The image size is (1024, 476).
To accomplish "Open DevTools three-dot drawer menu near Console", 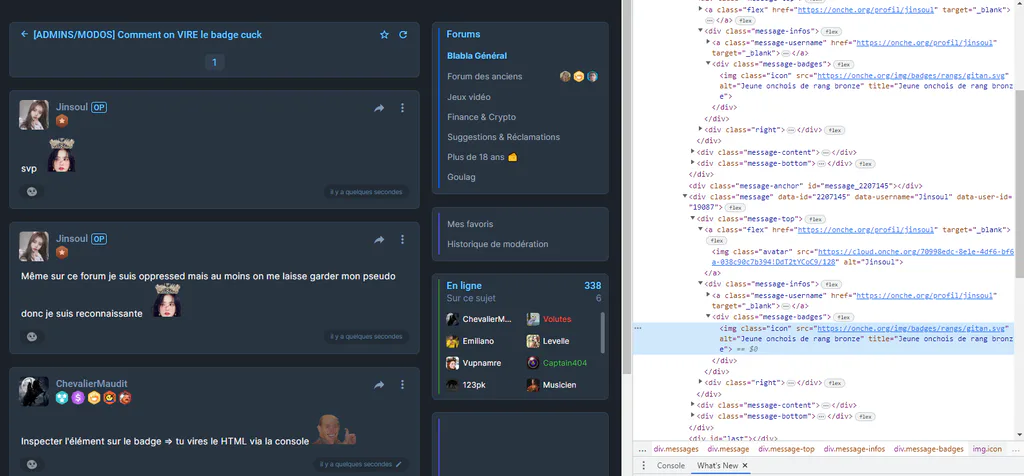I will (643, 466).
